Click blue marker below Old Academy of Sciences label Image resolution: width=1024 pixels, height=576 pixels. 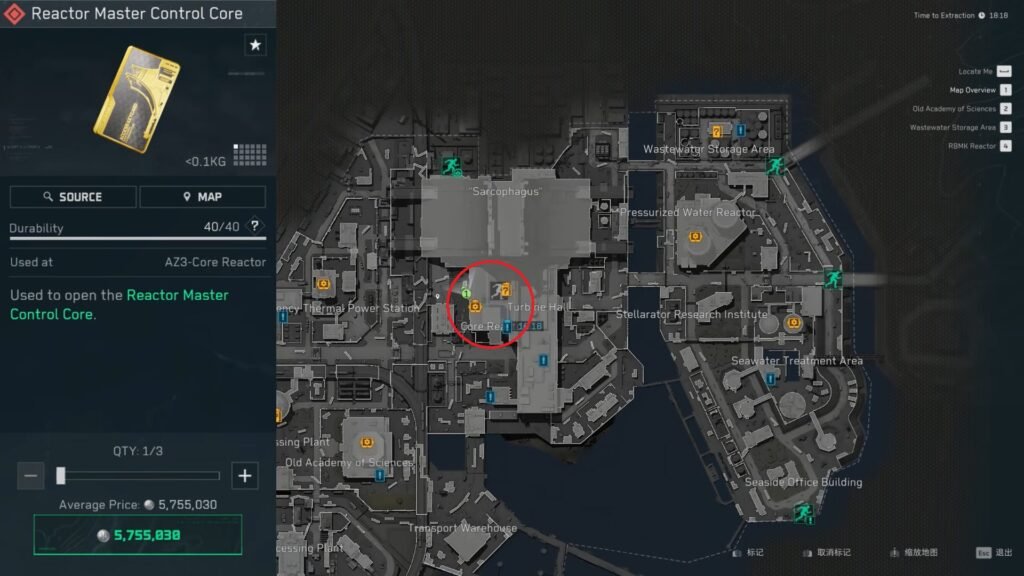379,475
